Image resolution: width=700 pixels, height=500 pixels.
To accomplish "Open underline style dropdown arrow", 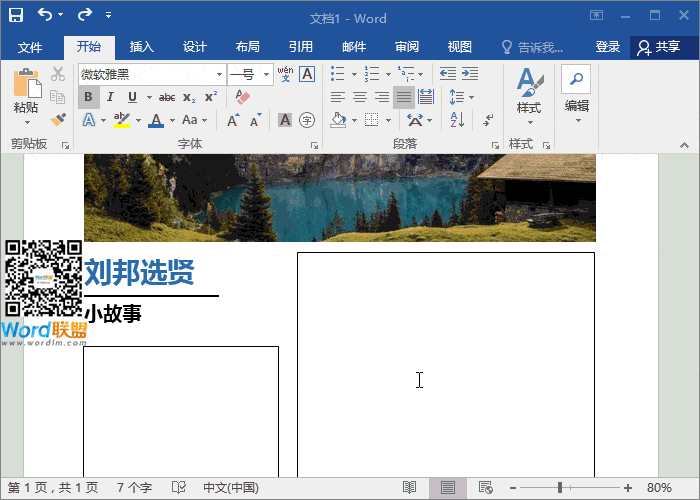I will pyautogui.click(x=149, y=97).
